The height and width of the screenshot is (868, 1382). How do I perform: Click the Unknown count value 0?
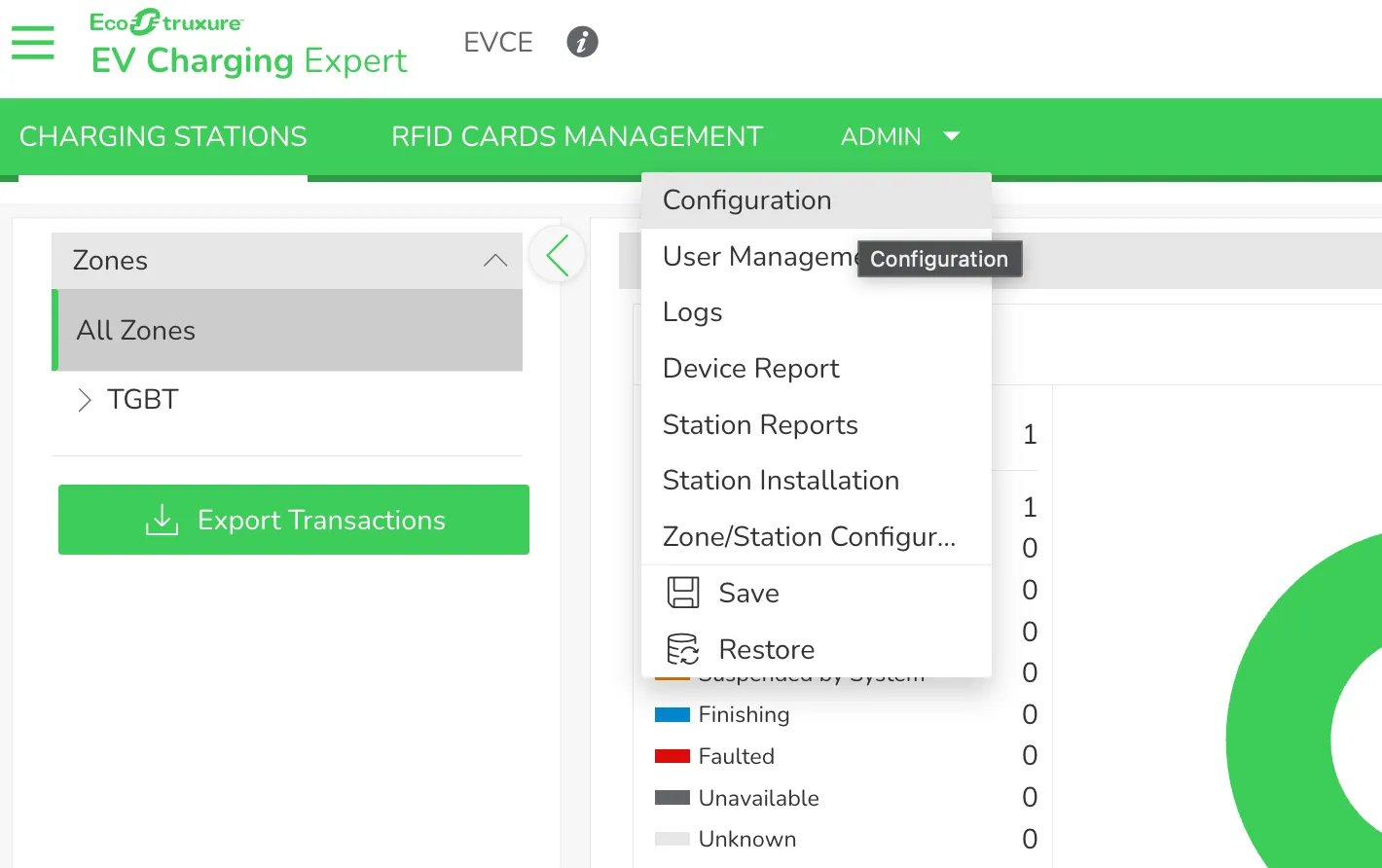(1030, 839)
